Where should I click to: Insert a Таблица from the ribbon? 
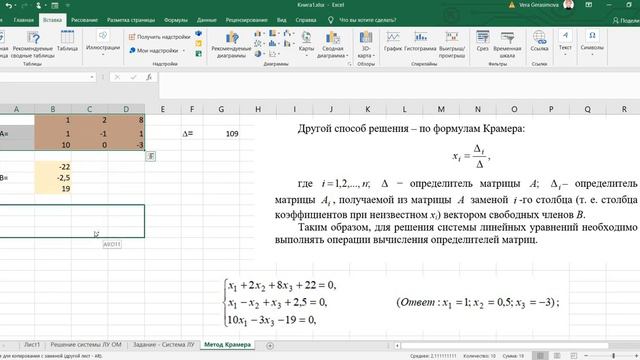pos(67,41)
